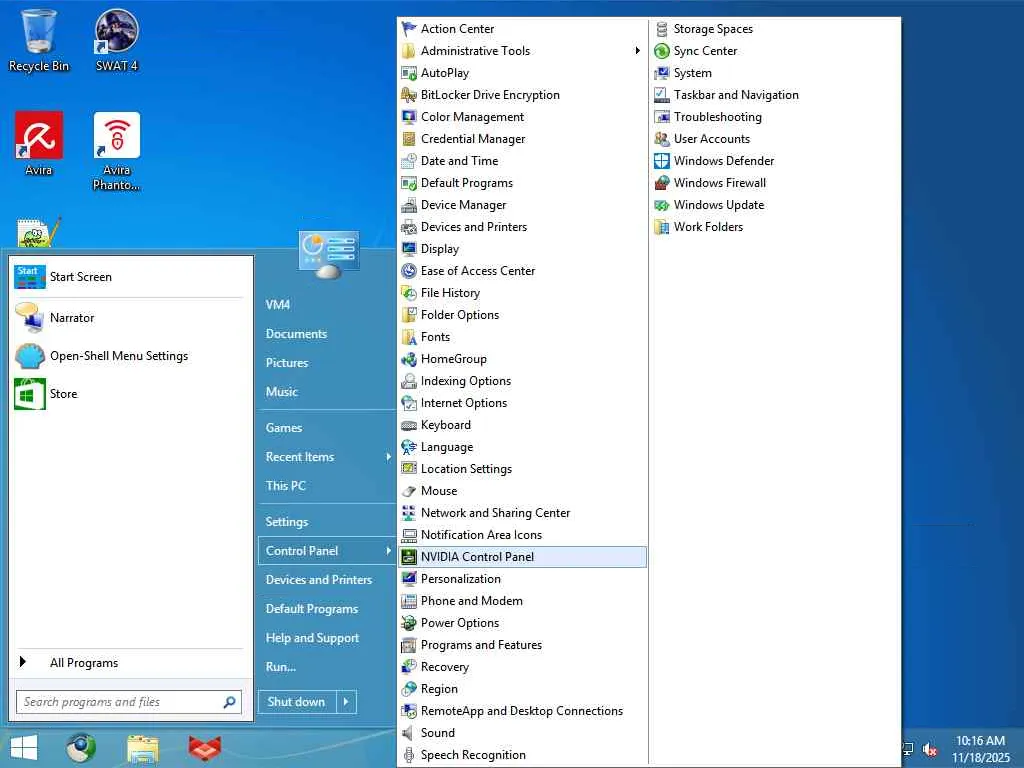This screenshot has height=768, width=1024.
Task: Click the Display monitor icon
Action: click(409, 249)
